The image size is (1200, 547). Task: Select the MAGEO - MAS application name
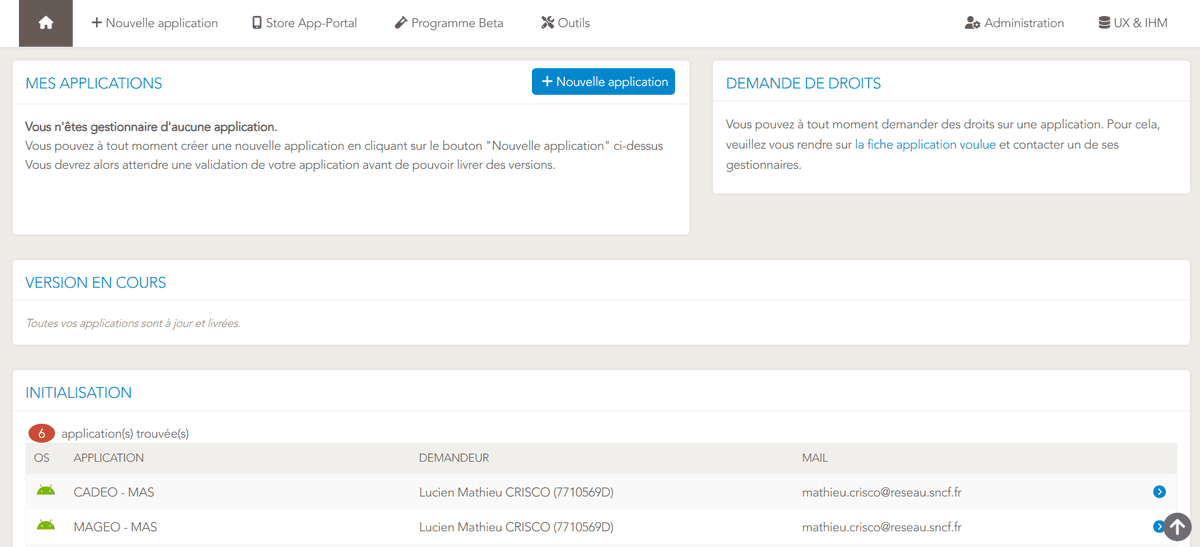point(115,526)
